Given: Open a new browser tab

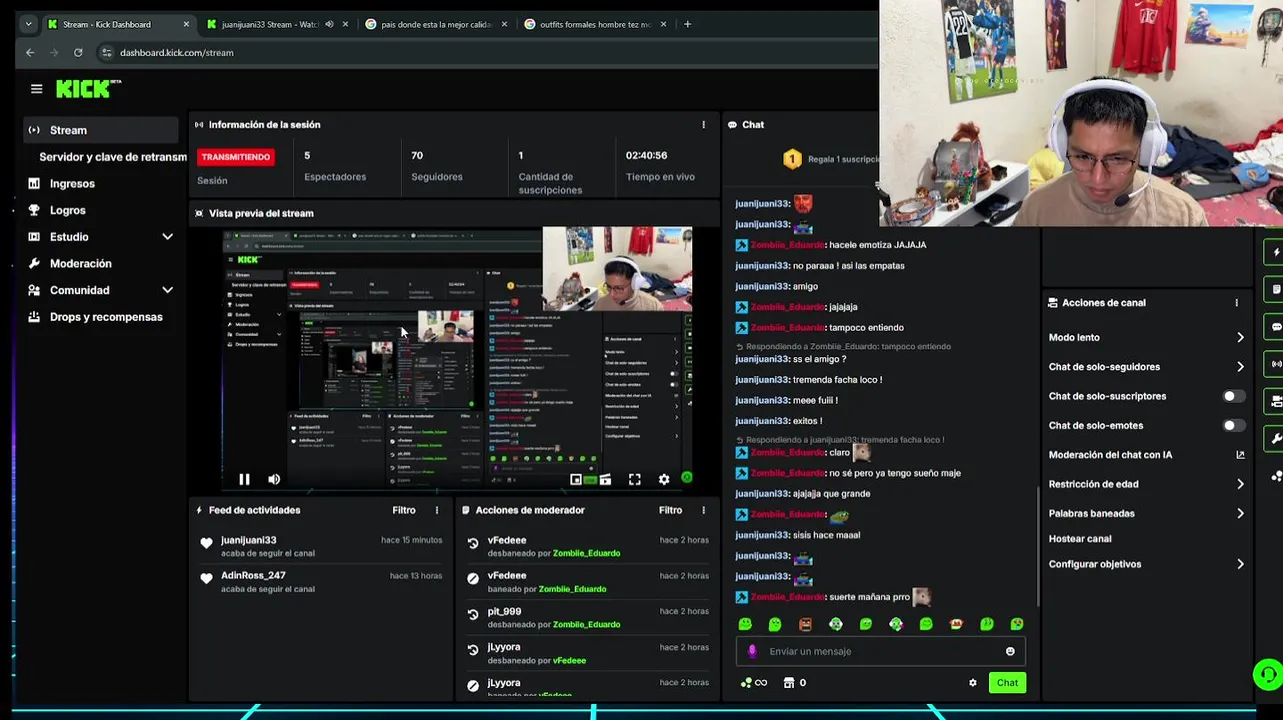Looking at the screenshot, I should [687, 24].
